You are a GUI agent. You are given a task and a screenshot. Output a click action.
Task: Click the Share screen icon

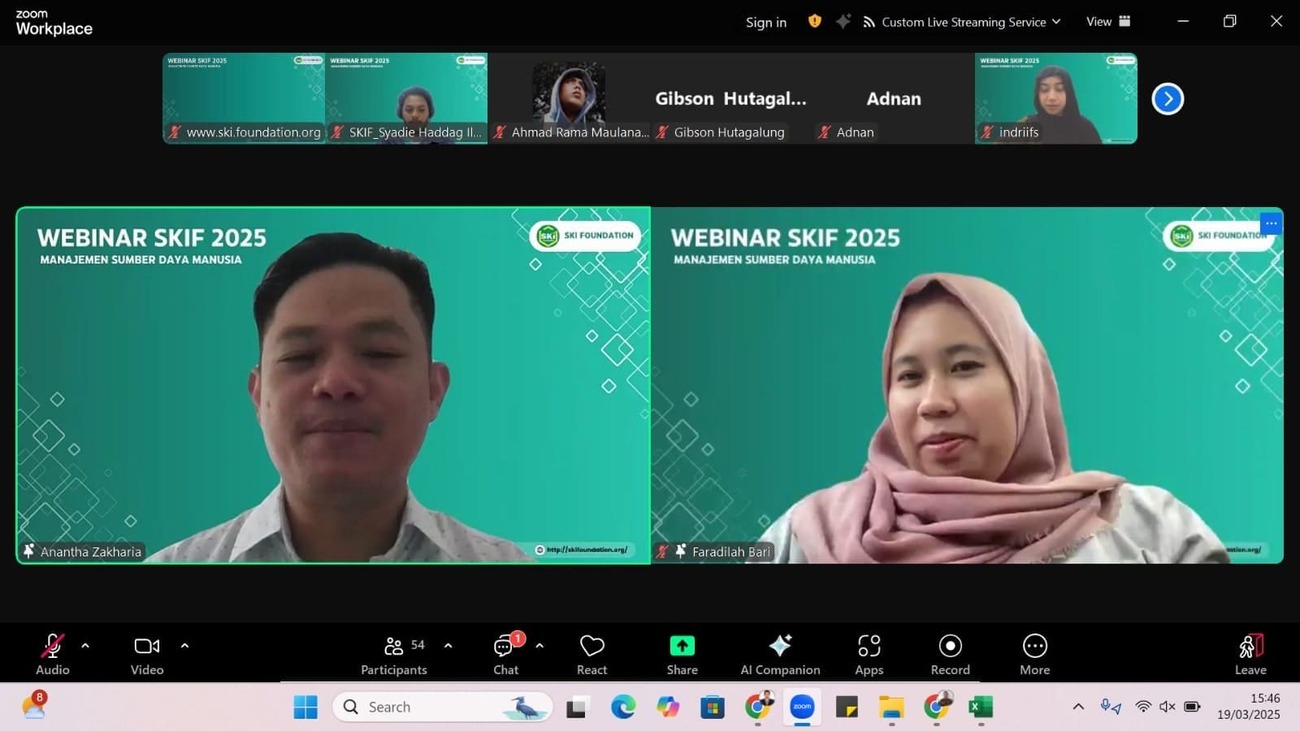point(681,653)
